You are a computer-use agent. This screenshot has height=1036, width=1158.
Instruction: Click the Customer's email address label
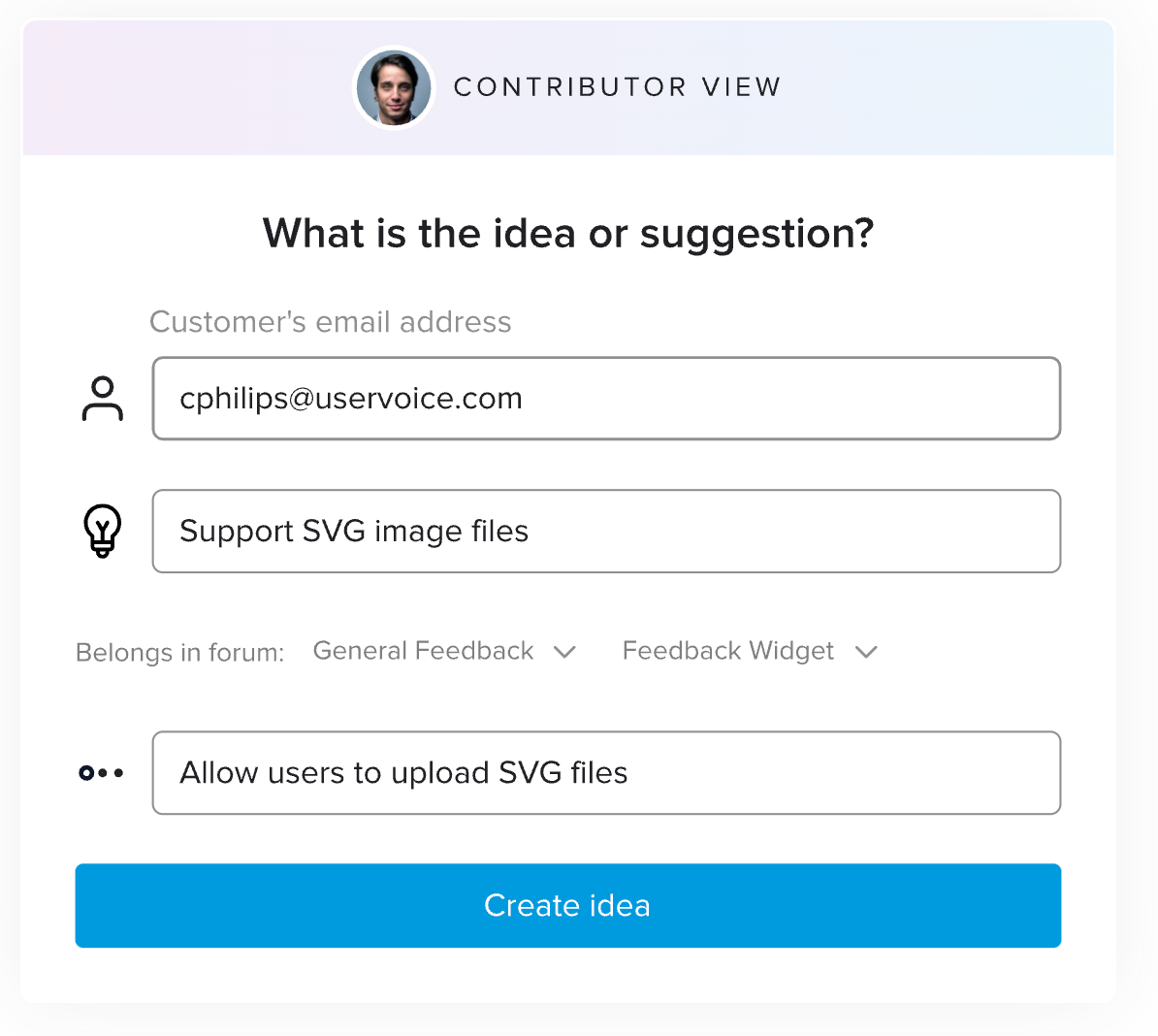click(330, 322)
